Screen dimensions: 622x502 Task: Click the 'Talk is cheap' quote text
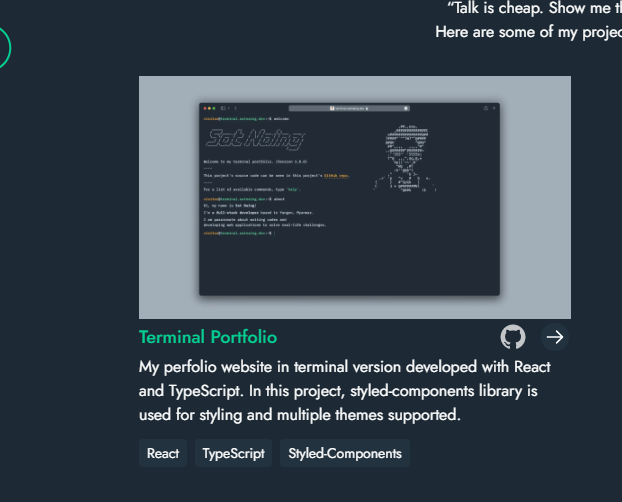[x=534, y=8]
